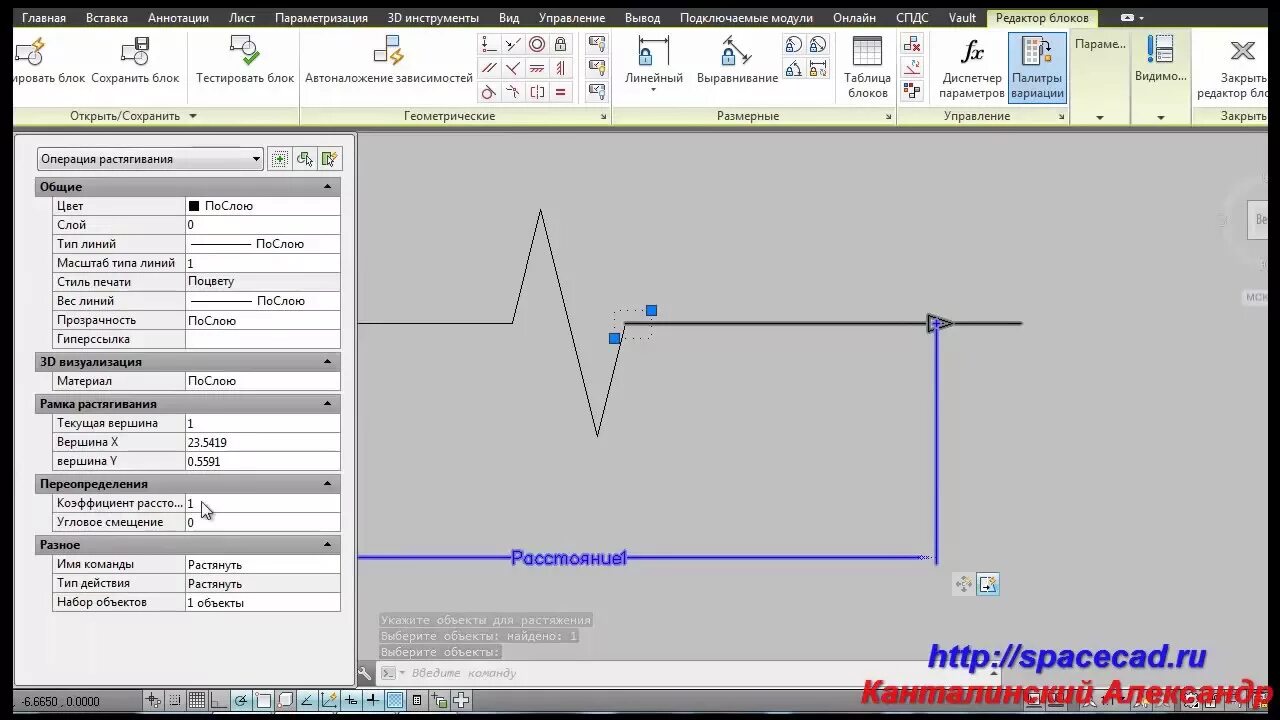1280x720 pixels.
Task: Apply the Collinear geometric constraint
Action: pos(513,44)
